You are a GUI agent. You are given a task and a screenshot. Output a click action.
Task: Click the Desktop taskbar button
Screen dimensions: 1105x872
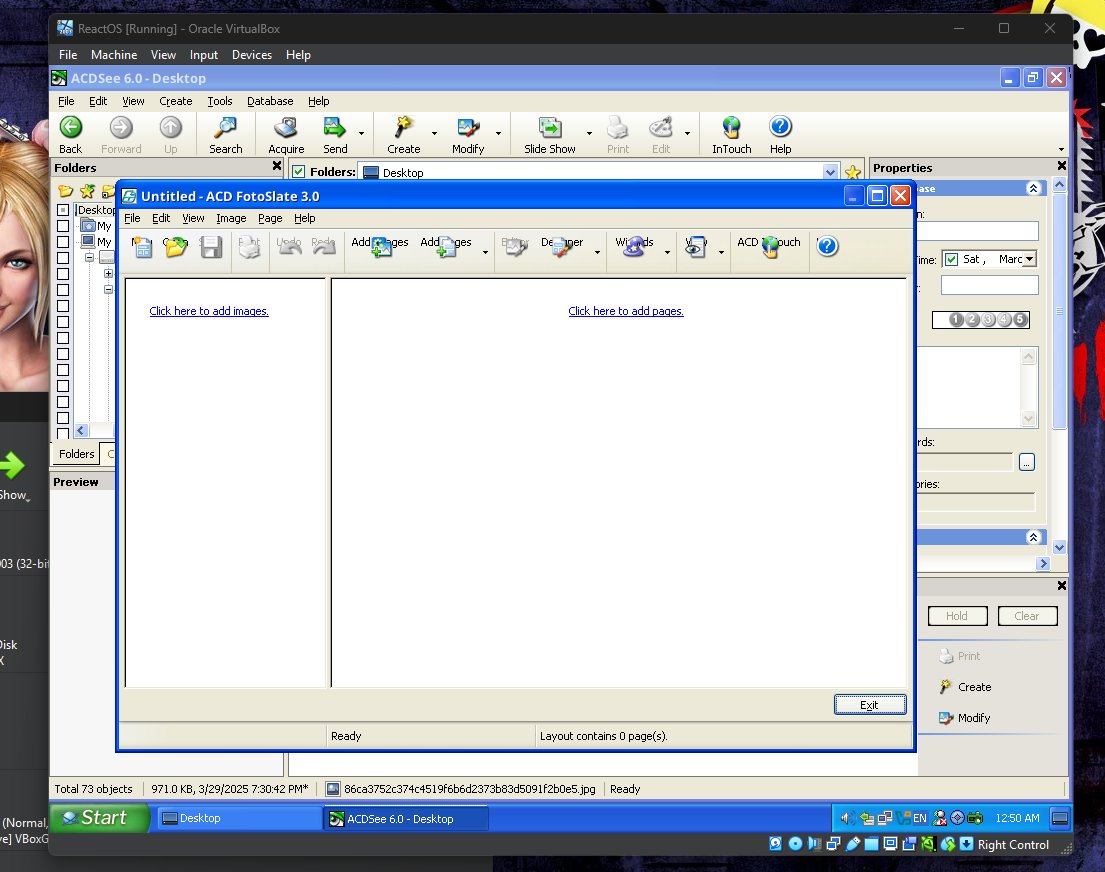(238, 818)
